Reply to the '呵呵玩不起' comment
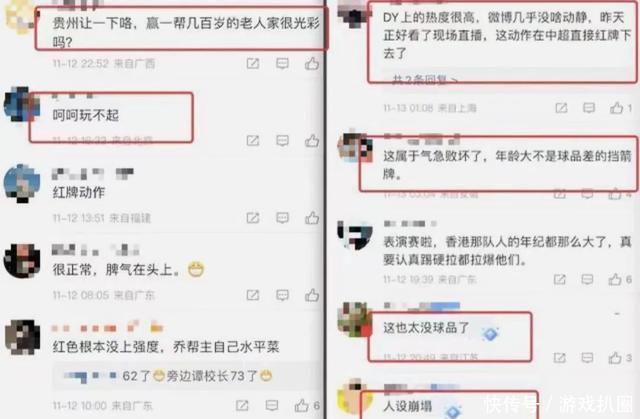Image resolution: width=640 pixels, height=419 pixels. [x=282, y=141]
